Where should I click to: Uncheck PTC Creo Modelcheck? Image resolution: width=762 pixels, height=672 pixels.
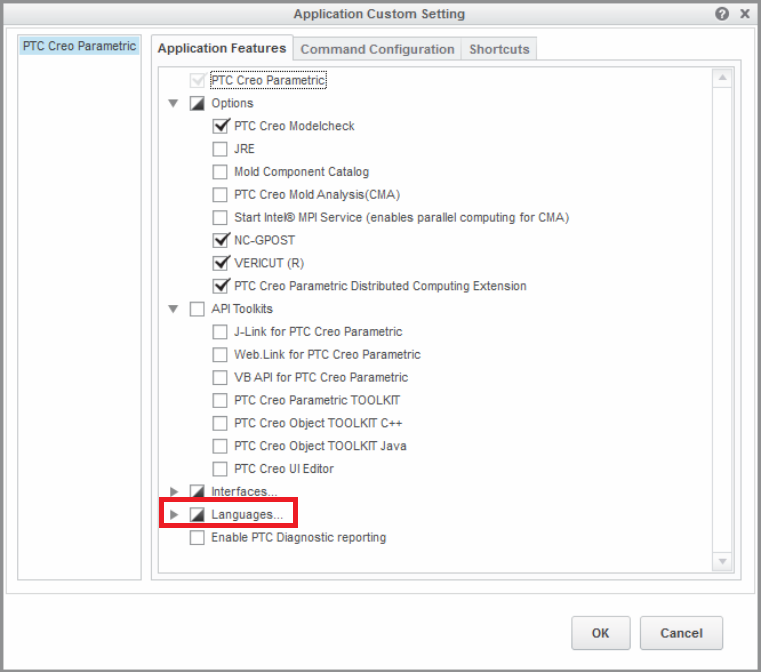click(220, 126)
